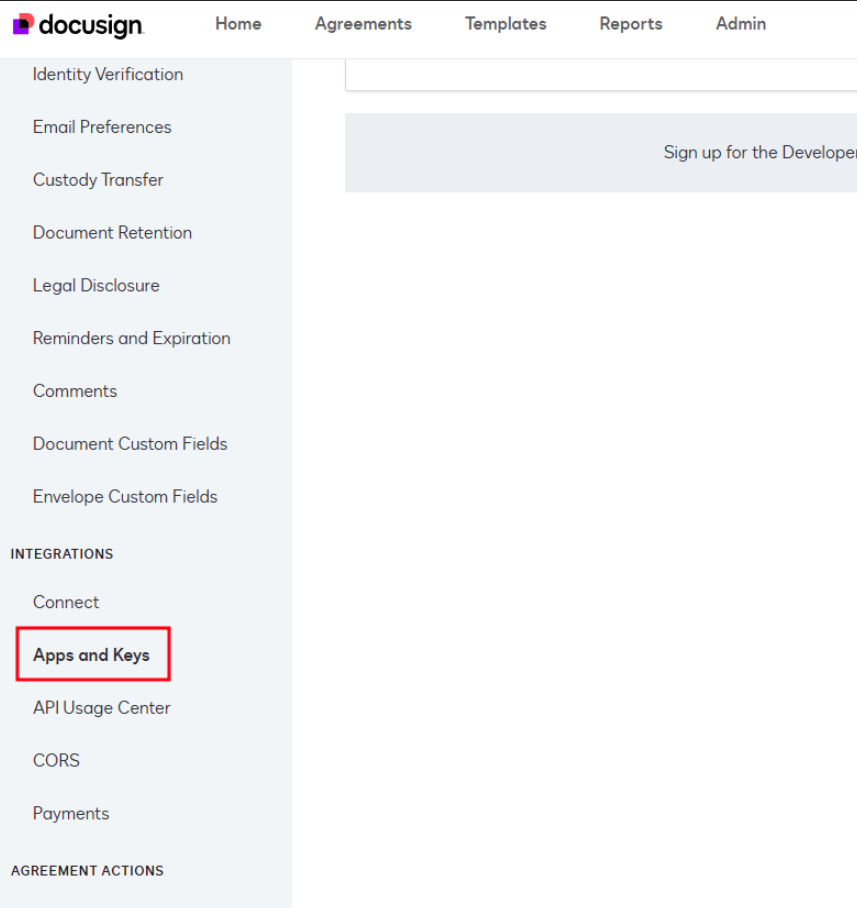
Task: Switch to the Agreements tab
Action: point(363,24)
